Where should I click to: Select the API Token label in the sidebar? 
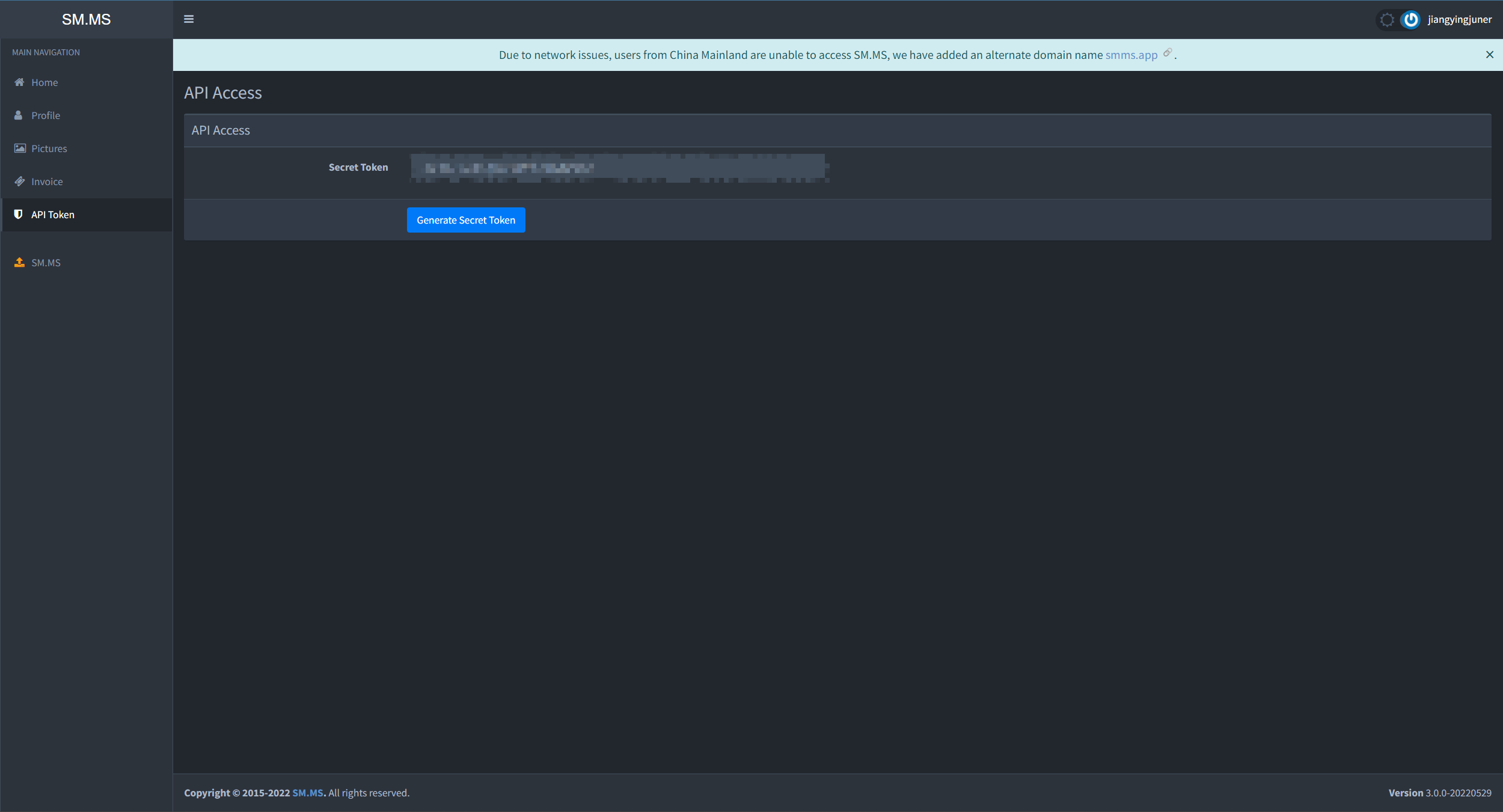(53, 215)
